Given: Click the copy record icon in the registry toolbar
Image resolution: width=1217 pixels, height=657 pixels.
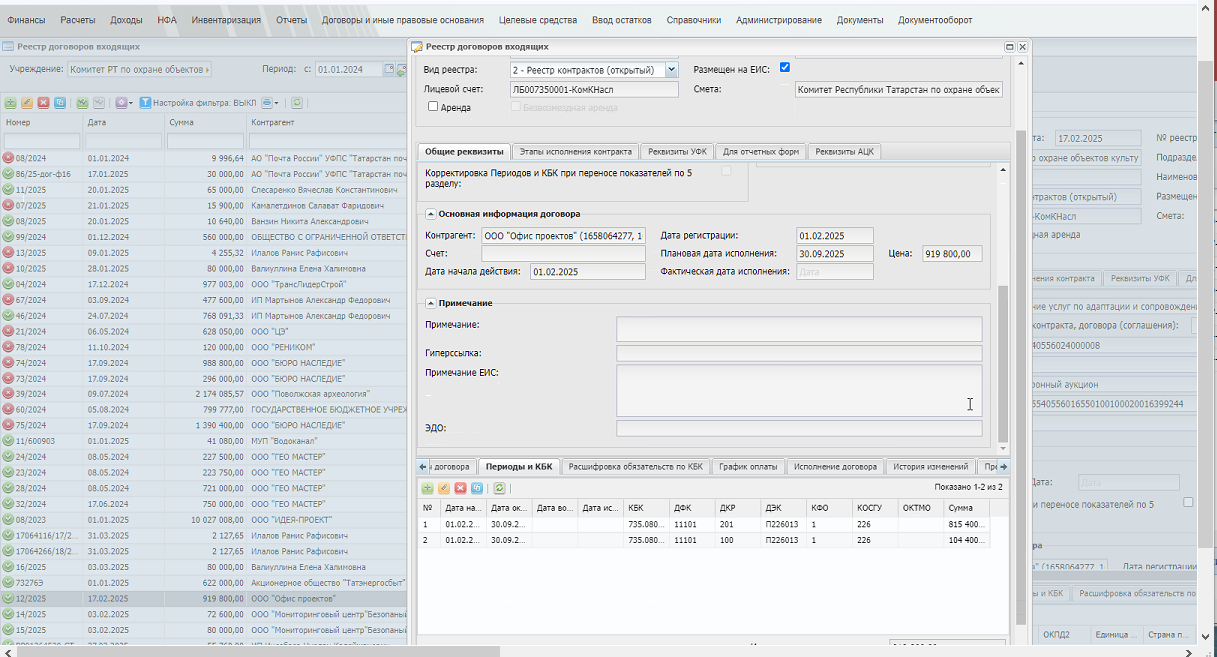Looking at the screenshot, I should 59,103.
